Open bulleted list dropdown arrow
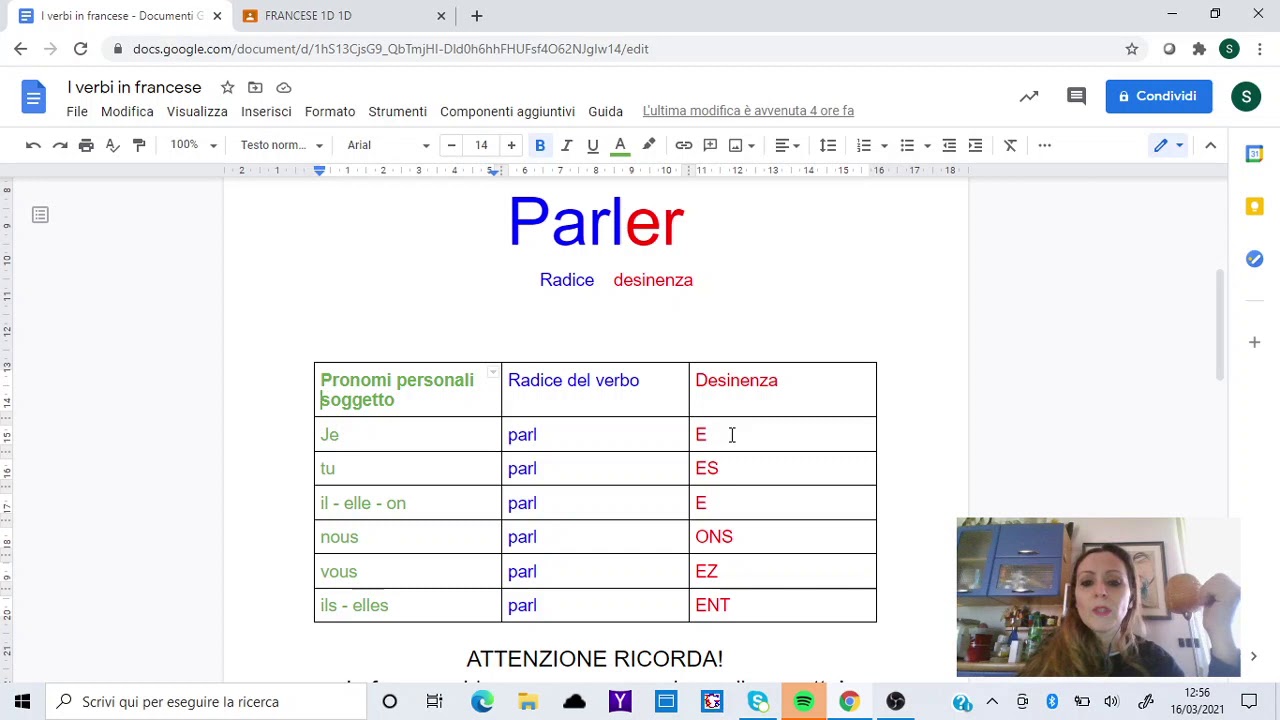Screen dimensions: 1280x720 coord(927,145)
